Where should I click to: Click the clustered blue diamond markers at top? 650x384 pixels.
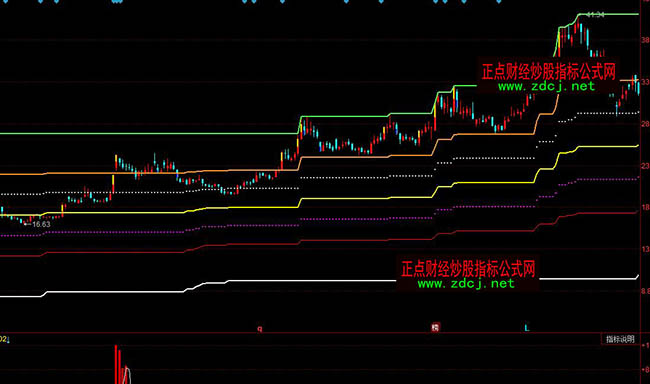[117, 1]
